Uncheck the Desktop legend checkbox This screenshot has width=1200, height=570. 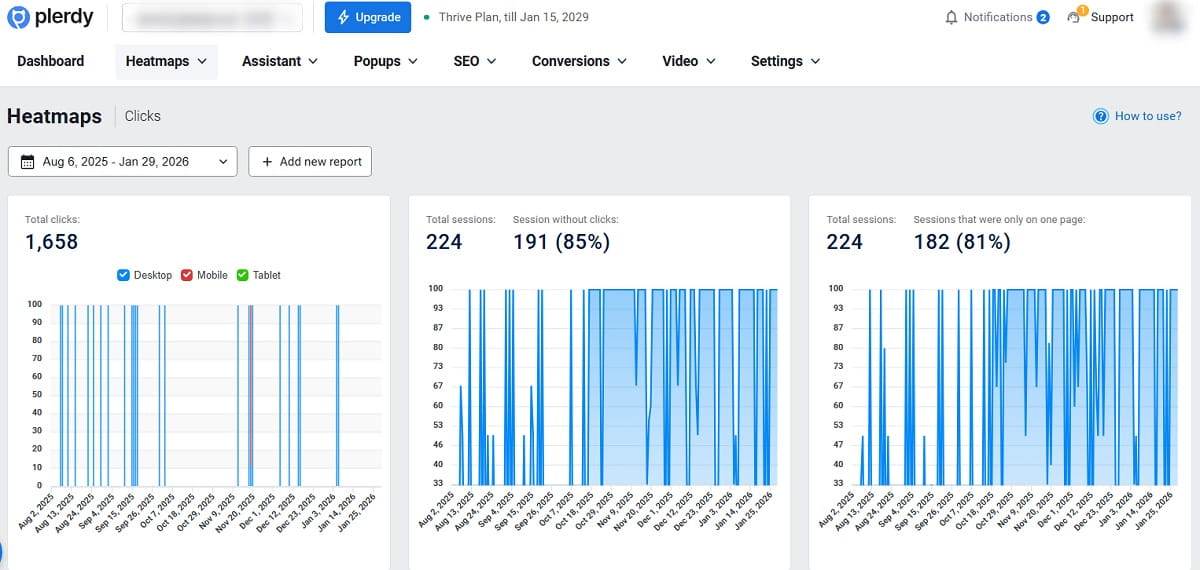(124, 275)
